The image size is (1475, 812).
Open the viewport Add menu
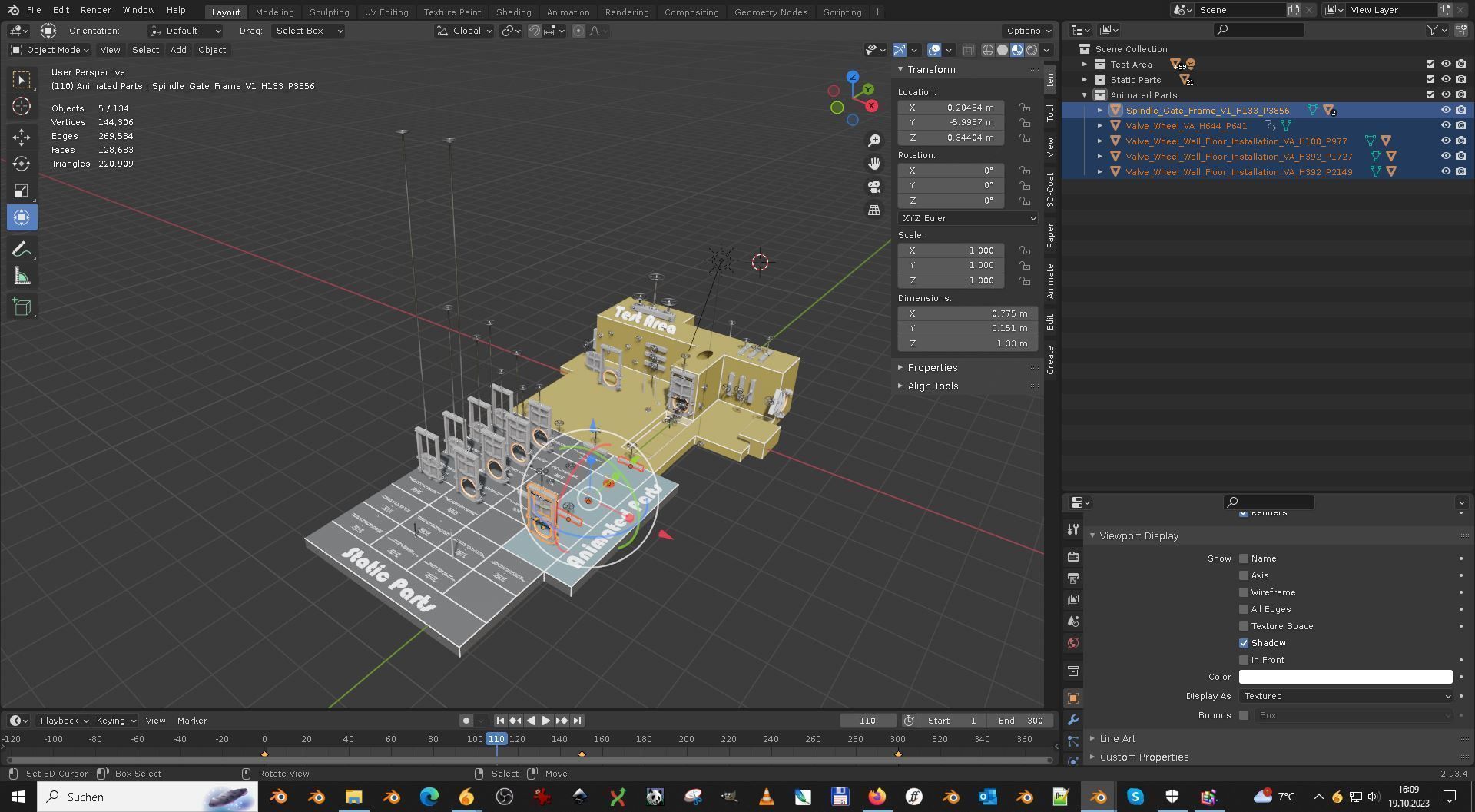[x=178, y=50]
